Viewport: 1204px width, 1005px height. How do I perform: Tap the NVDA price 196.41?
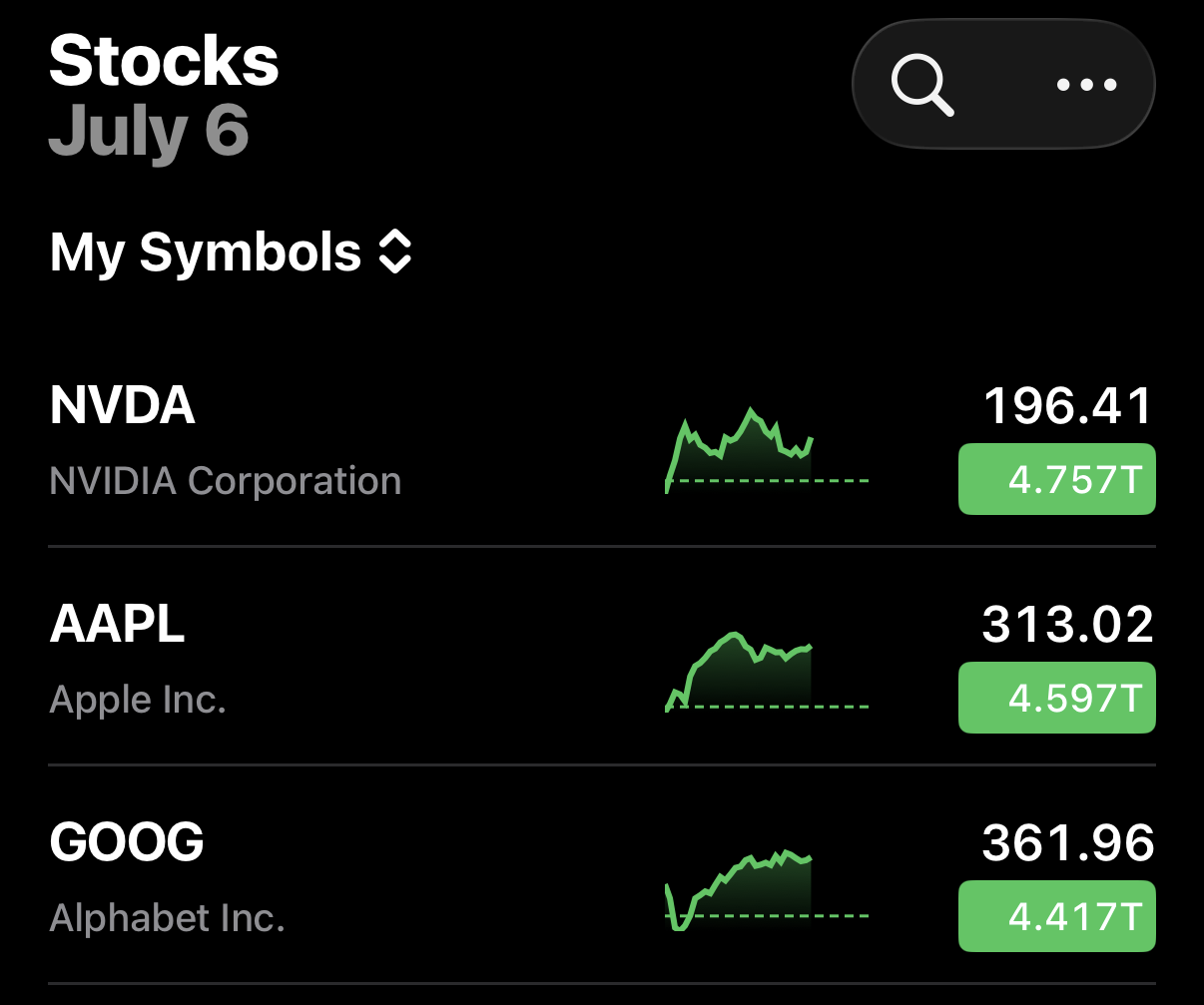1068,406
